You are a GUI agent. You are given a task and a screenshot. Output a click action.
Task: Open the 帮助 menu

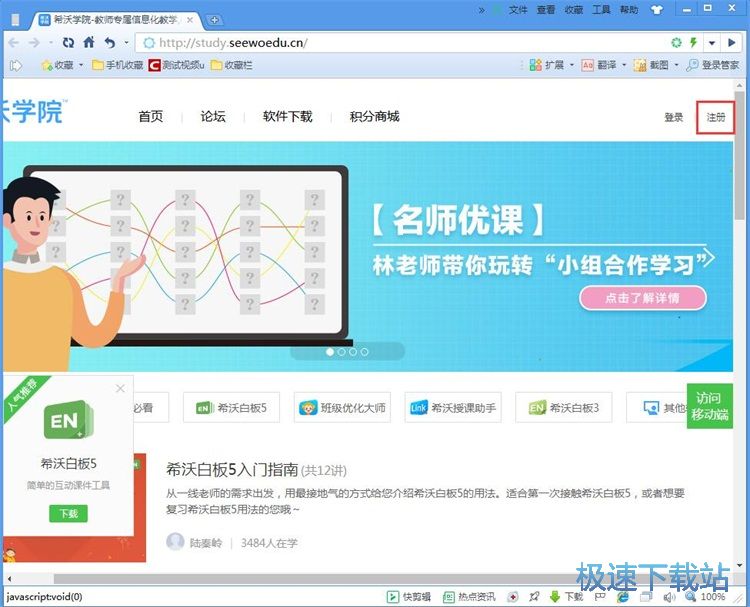[x=629, y=10]
